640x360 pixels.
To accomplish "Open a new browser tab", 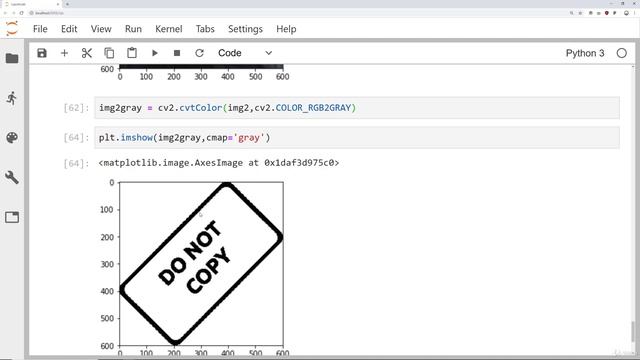I will (67, 4).
